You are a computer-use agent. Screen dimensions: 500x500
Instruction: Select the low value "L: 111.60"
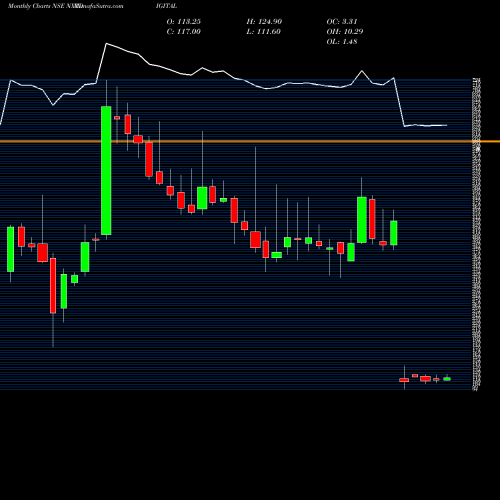pos(264,32)
